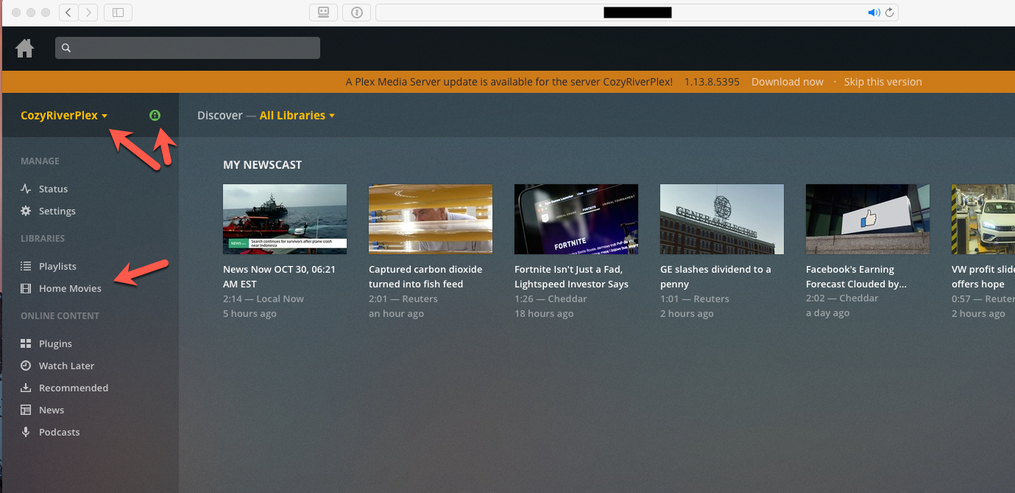
Task: Click the Safari reload icon
Action: click(889, 12)
